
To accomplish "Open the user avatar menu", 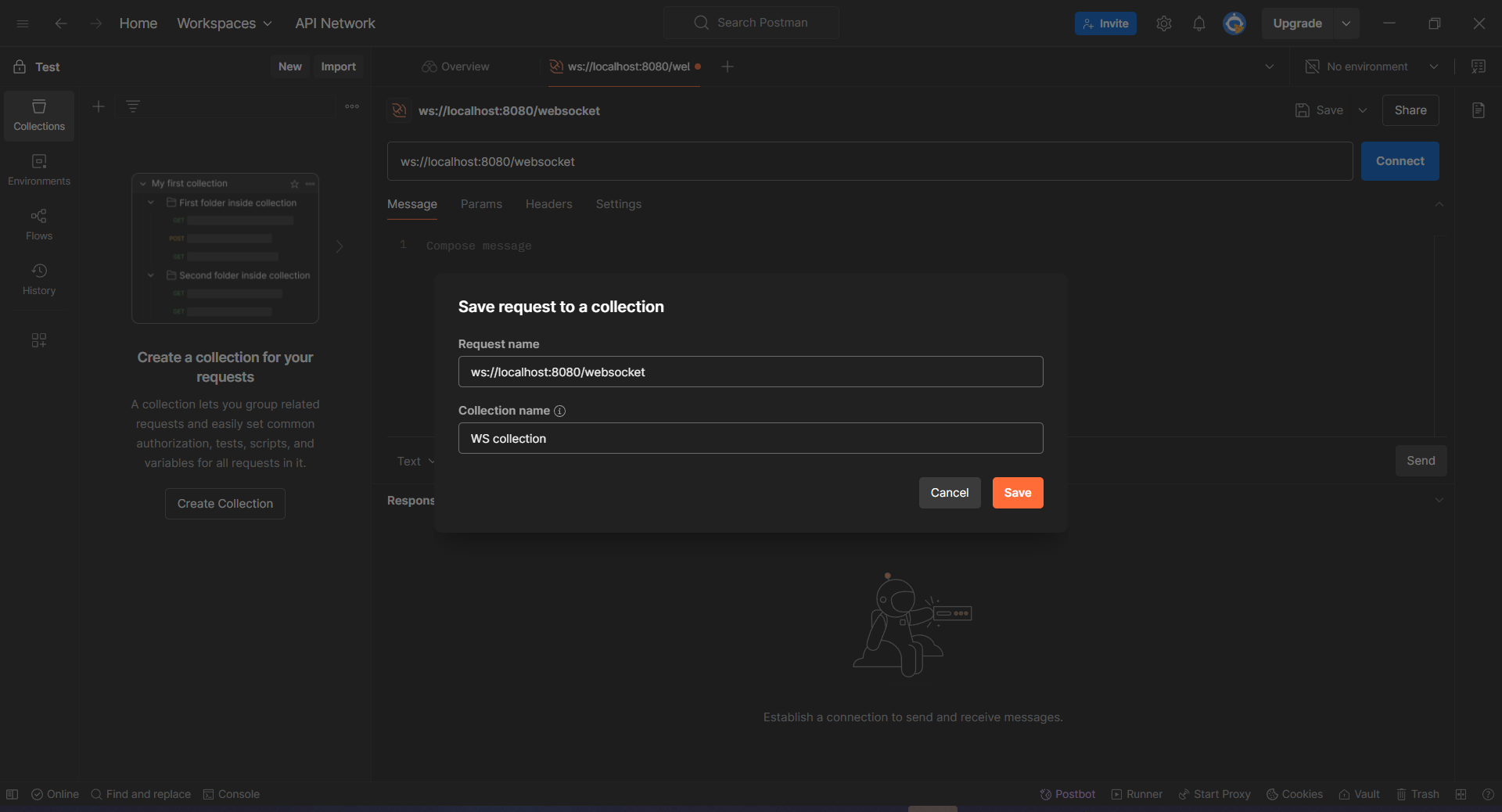I will point(1234,23).
